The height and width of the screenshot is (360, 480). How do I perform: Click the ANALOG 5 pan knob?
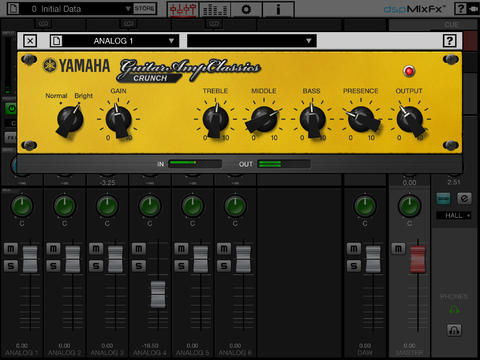tap(193, 206)
